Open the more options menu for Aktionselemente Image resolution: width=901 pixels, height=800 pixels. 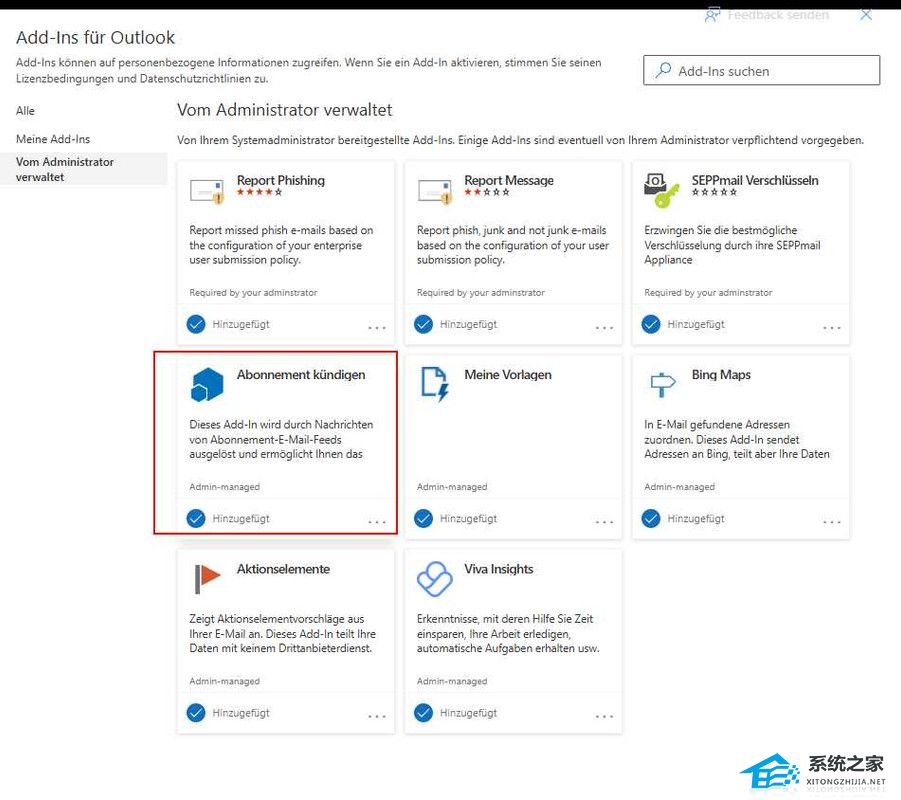pos(377,715)
